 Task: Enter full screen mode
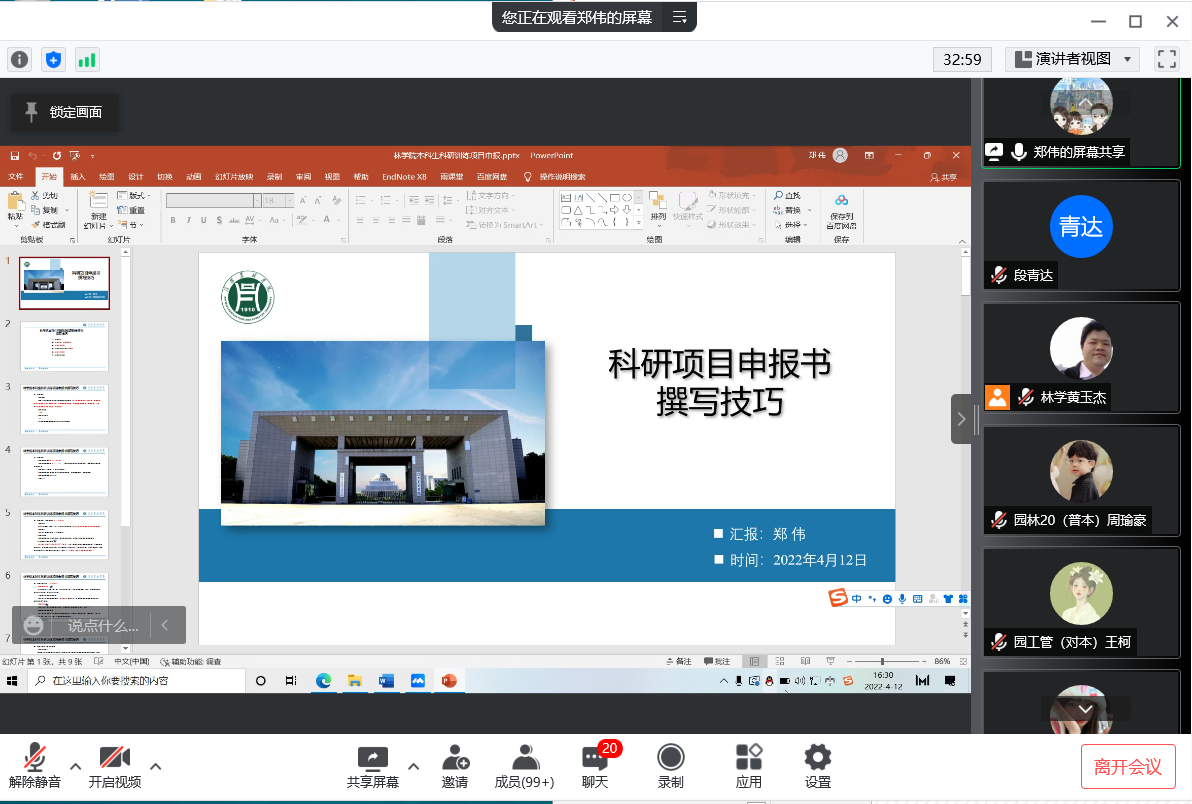[1166, 59]
